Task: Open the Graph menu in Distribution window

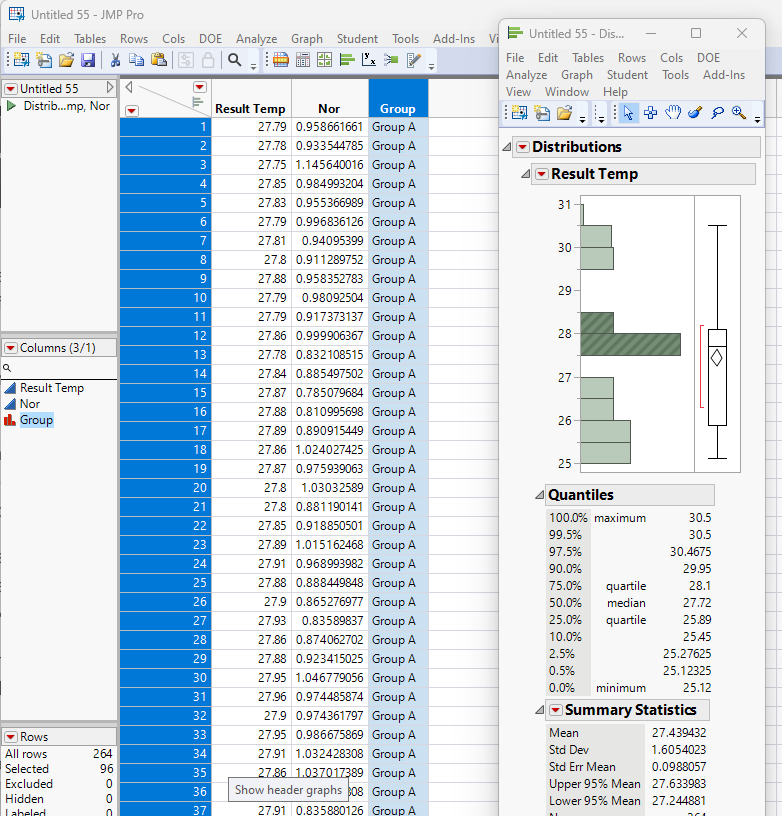Action: point(576,75)
